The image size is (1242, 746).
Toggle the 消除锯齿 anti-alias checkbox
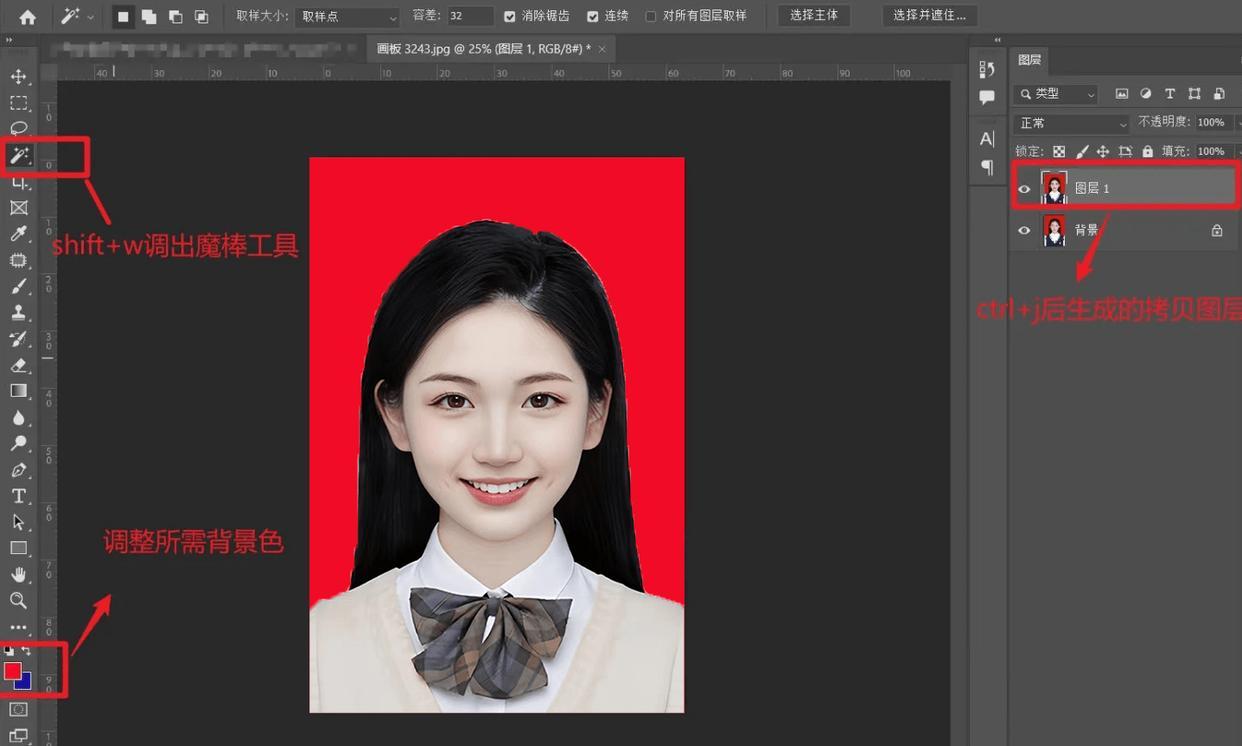510,16
